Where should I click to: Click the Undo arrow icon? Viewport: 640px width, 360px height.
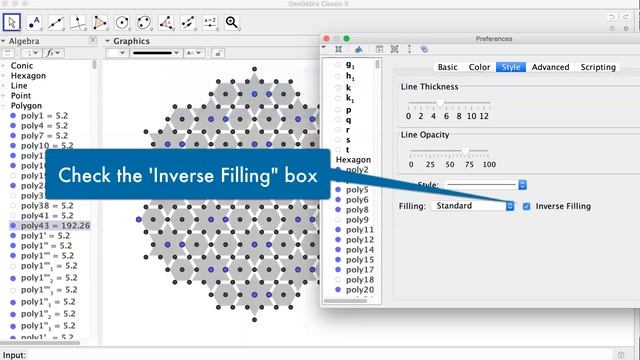612,17
